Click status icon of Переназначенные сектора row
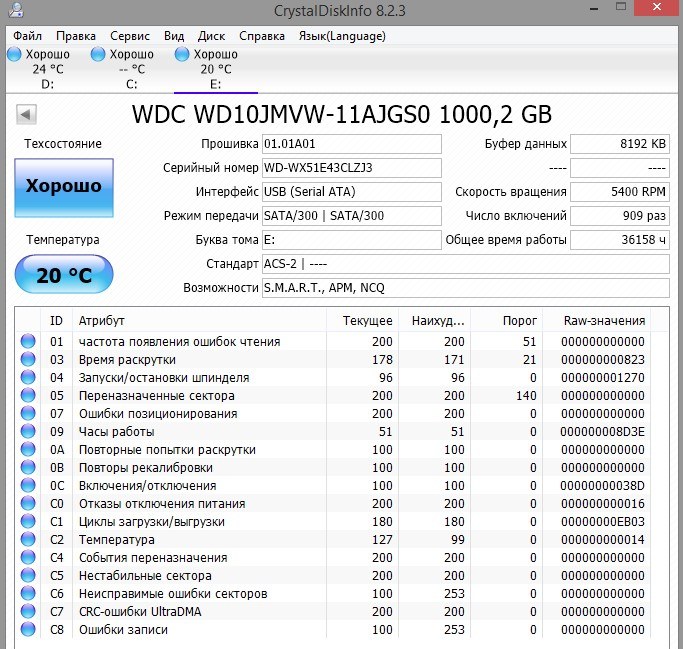The height and width of the screenshot is (649, 683). [28, 396]
